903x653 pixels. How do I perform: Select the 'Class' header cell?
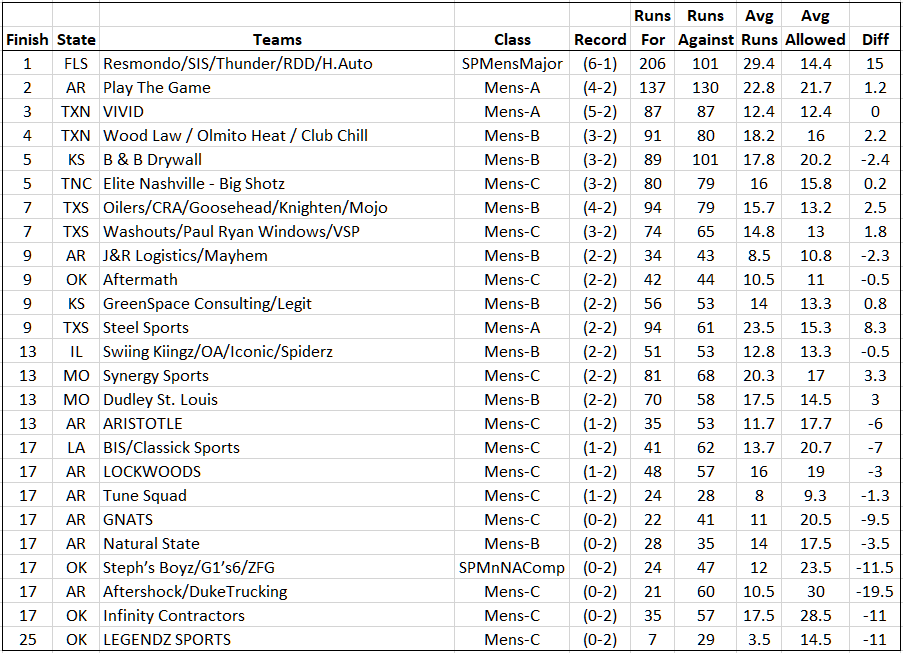tap(512, 39)
